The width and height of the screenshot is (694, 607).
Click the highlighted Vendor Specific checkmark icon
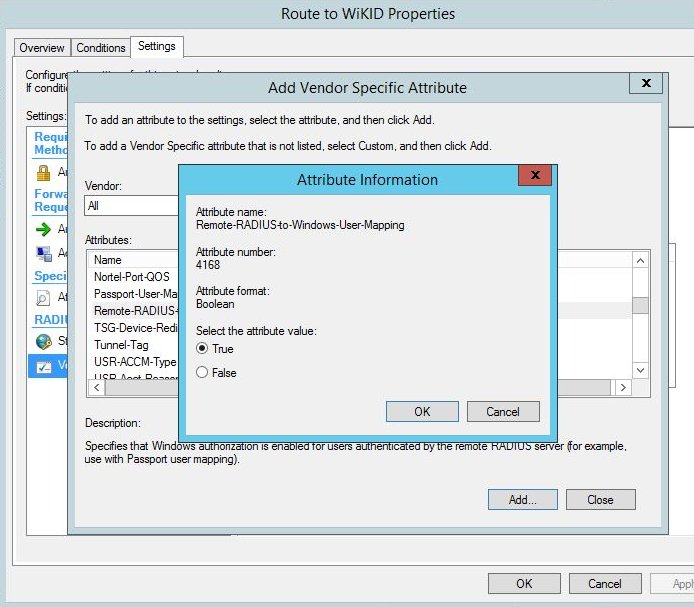click(43, 365)
